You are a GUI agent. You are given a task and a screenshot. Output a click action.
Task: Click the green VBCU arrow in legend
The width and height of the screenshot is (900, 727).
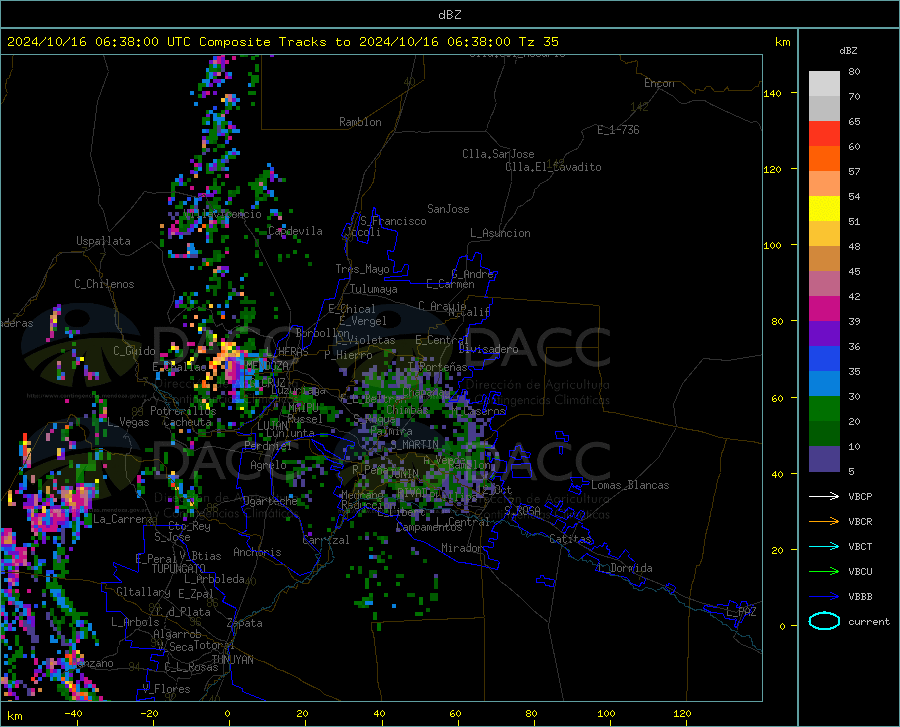[x=824, y=572]
